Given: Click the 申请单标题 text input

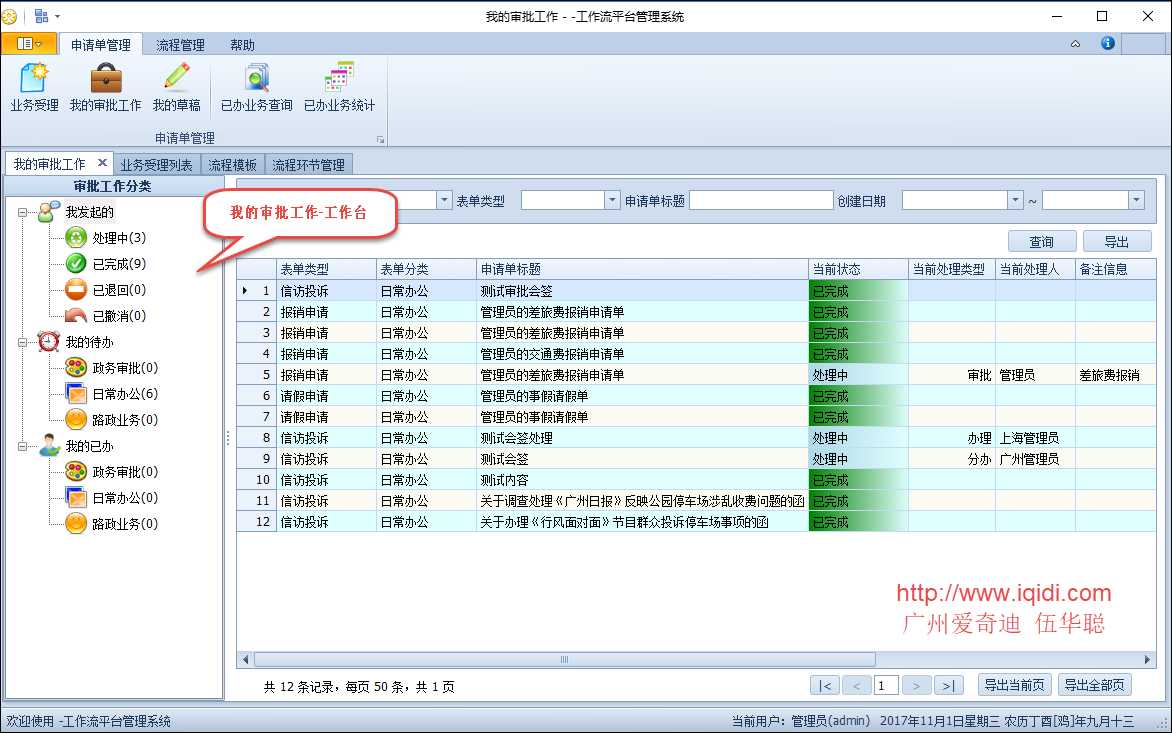Looking at the screenshot, I should (761, 200).
